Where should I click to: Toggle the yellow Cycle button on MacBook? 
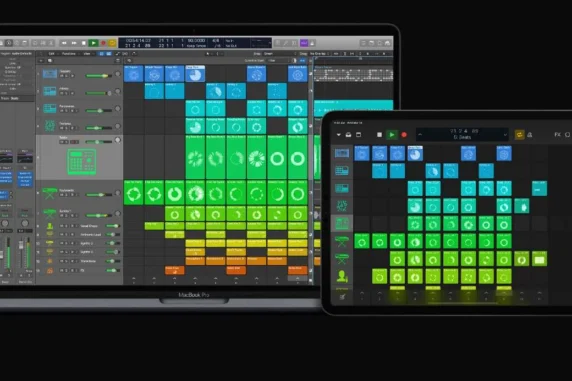coord(112,43)
